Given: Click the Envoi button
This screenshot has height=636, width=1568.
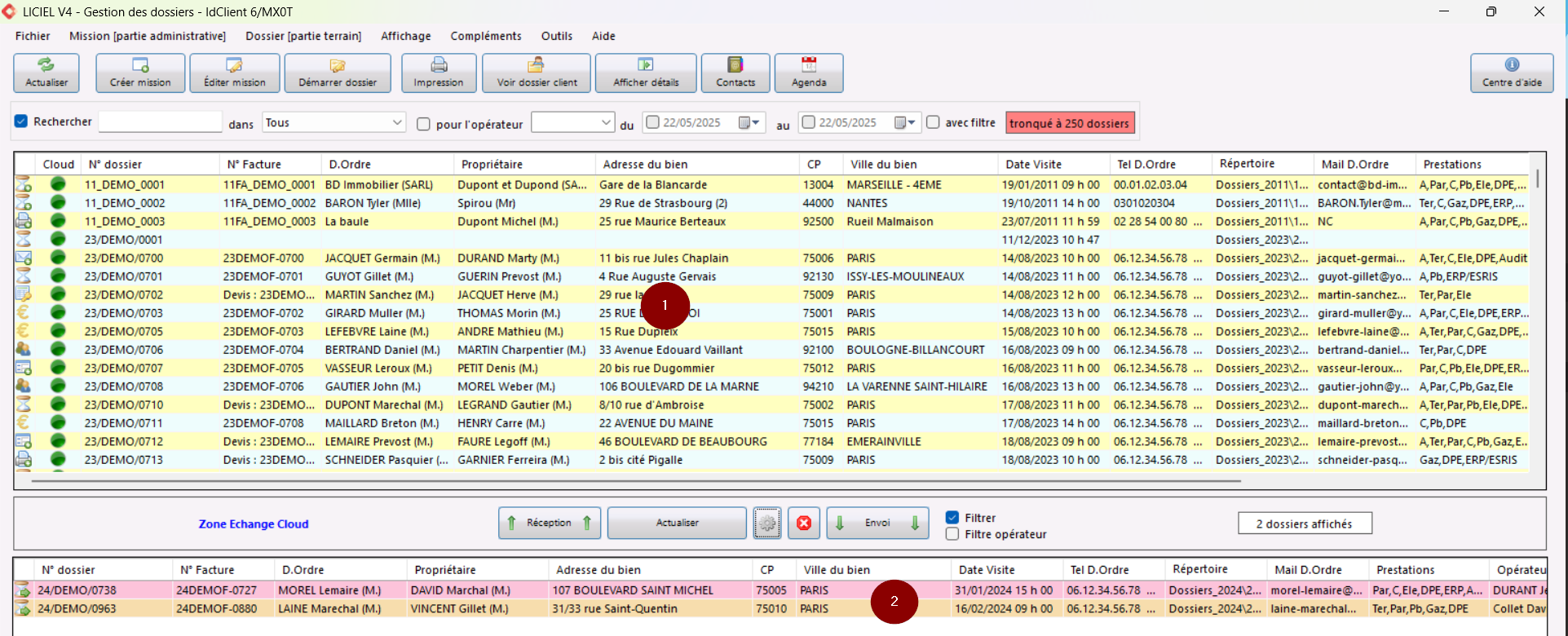Looking at the screenshot, I should (x=877, y=523).
